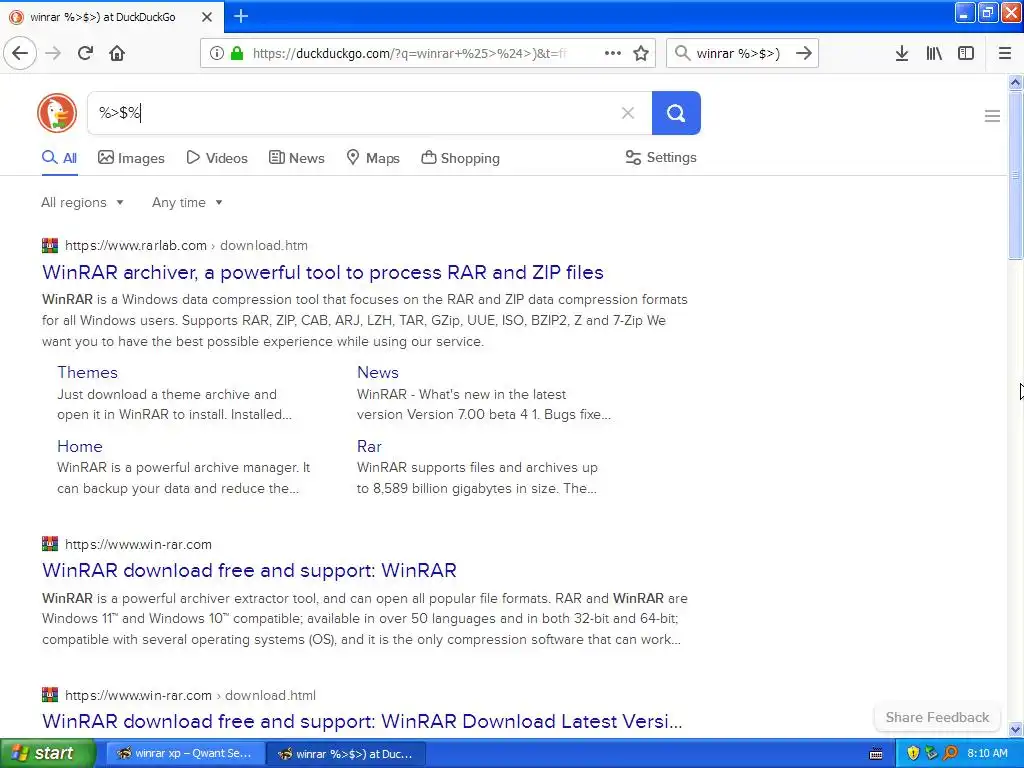
Task: Open DuckDuckGo side menu icon
Action: (992, 116)
